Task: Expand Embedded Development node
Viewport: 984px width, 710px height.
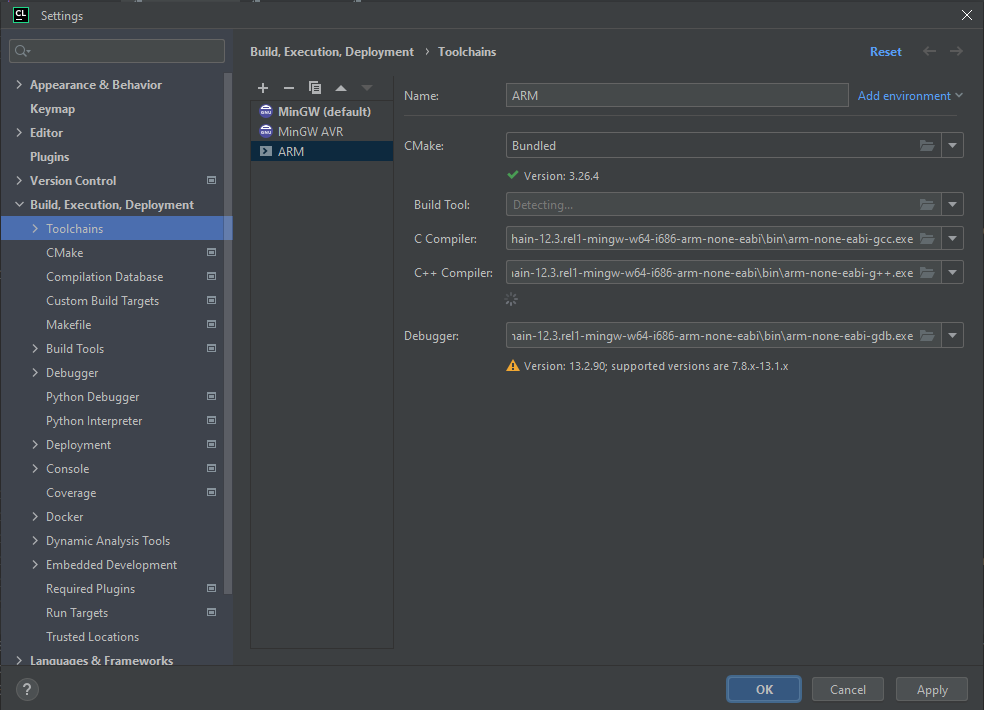Action: point(35,564)
